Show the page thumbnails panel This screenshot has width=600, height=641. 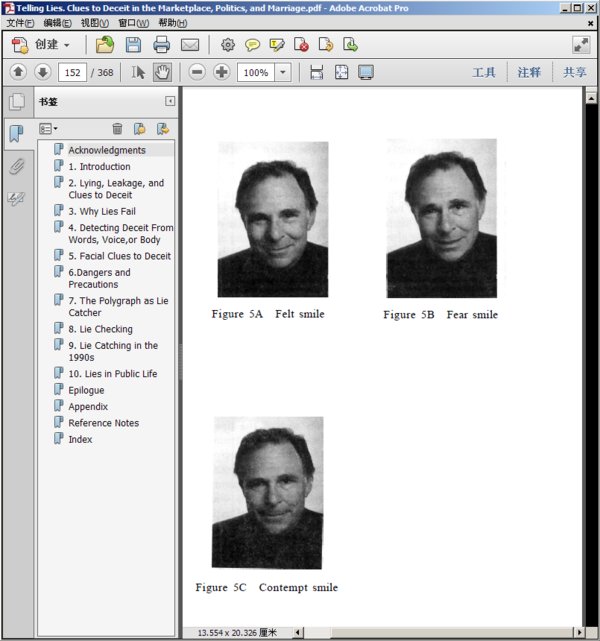(x=17, y=101)
